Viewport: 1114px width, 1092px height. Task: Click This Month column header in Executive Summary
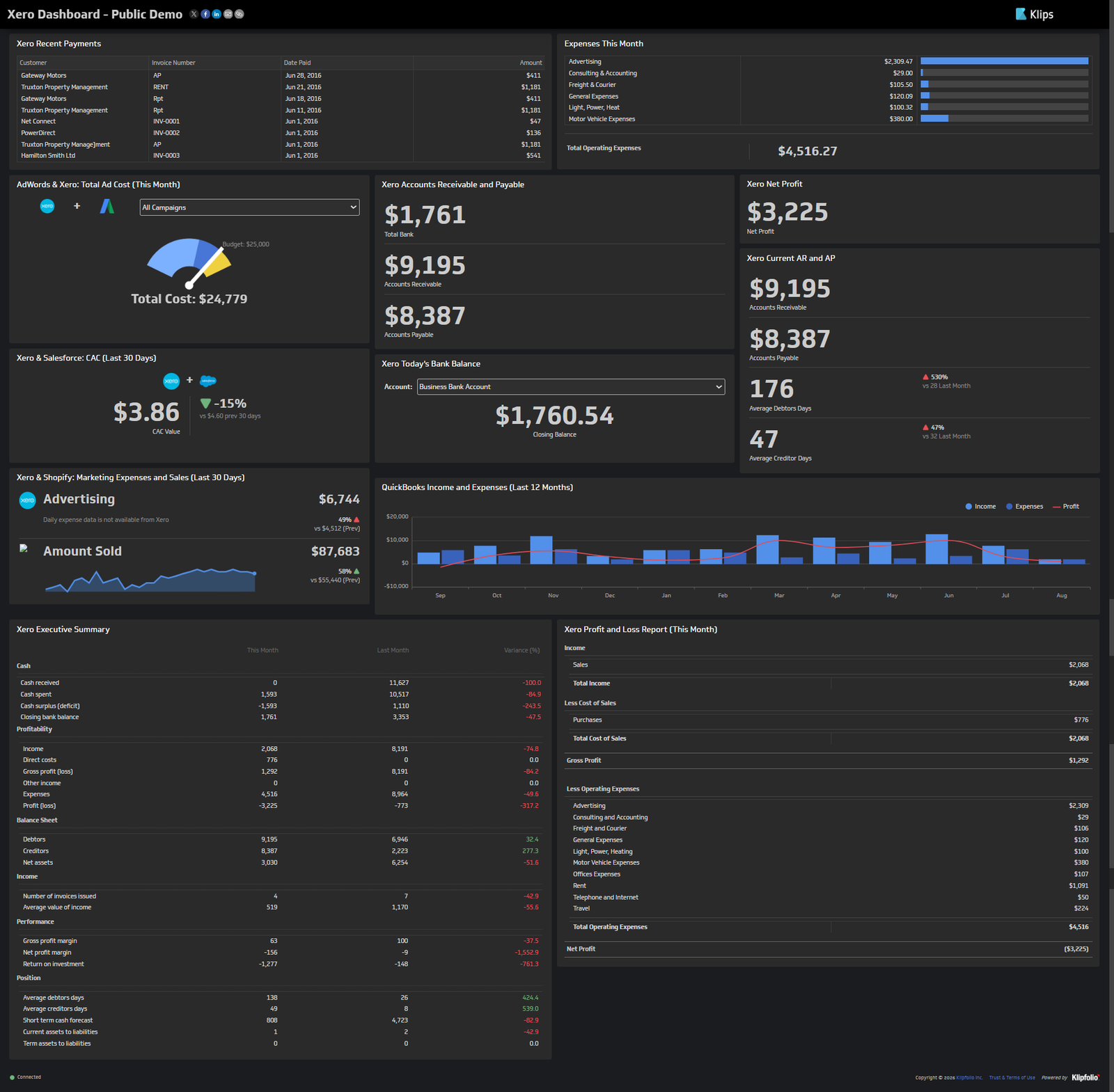(262, 650)
